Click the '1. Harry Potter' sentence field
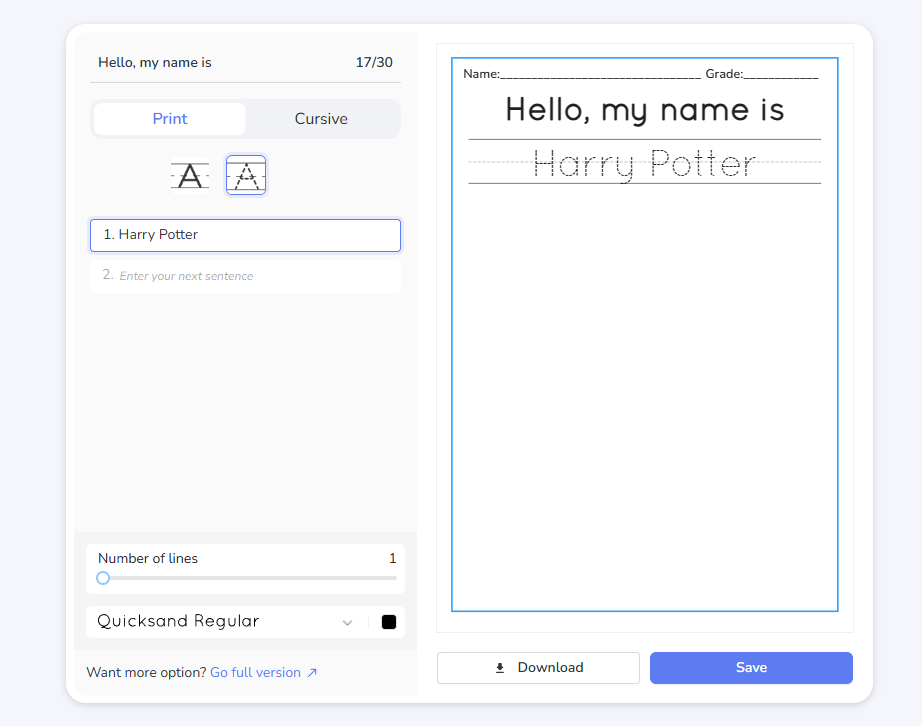922x726 pixels. tap(245, 235)
